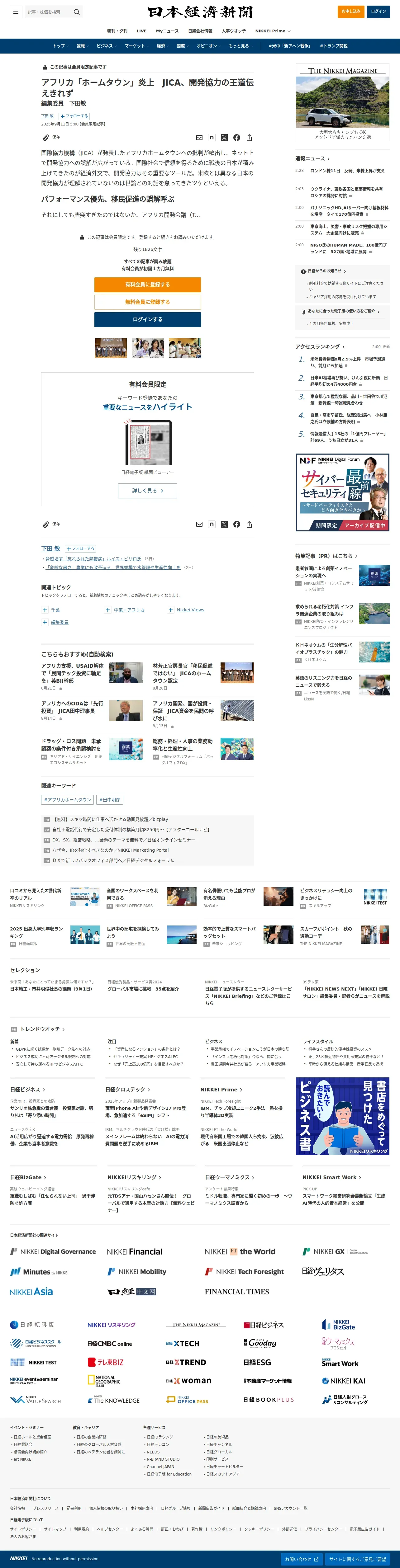Click the search magnifier icon
400x1568 pixels.
pyautogui.click(x=77, y=12)
